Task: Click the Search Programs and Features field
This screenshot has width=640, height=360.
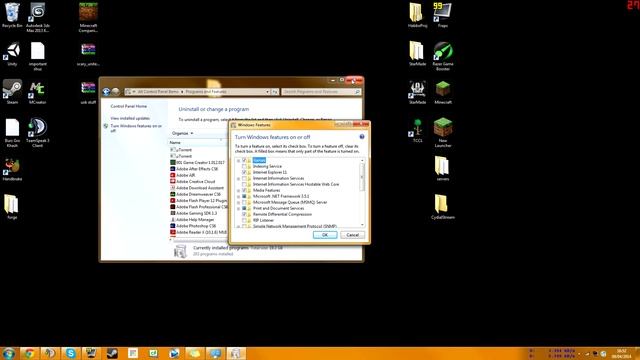Action: [x=321, y=92]
